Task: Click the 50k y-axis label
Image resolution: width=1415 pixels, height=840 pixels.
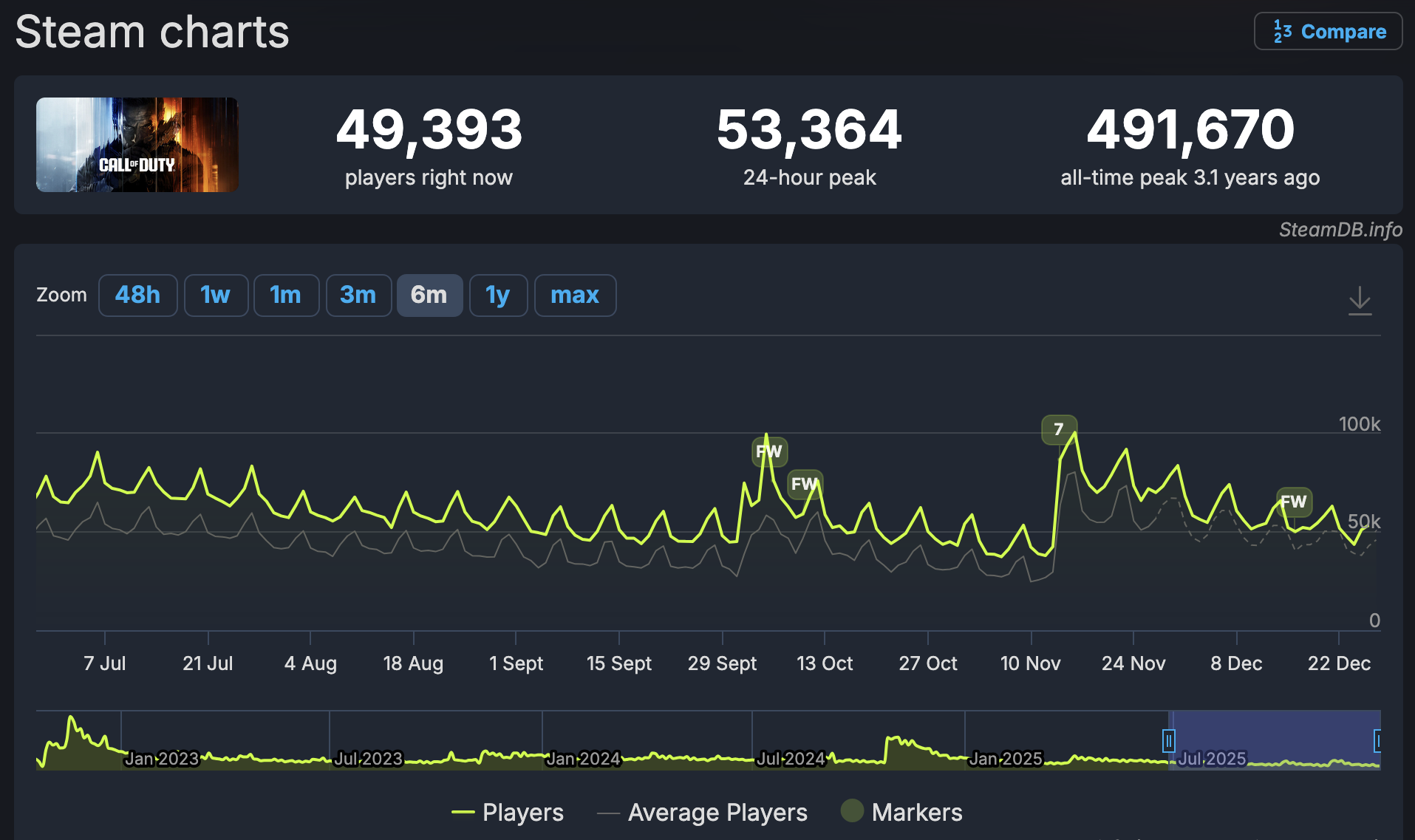Action: coord(1364,522)
